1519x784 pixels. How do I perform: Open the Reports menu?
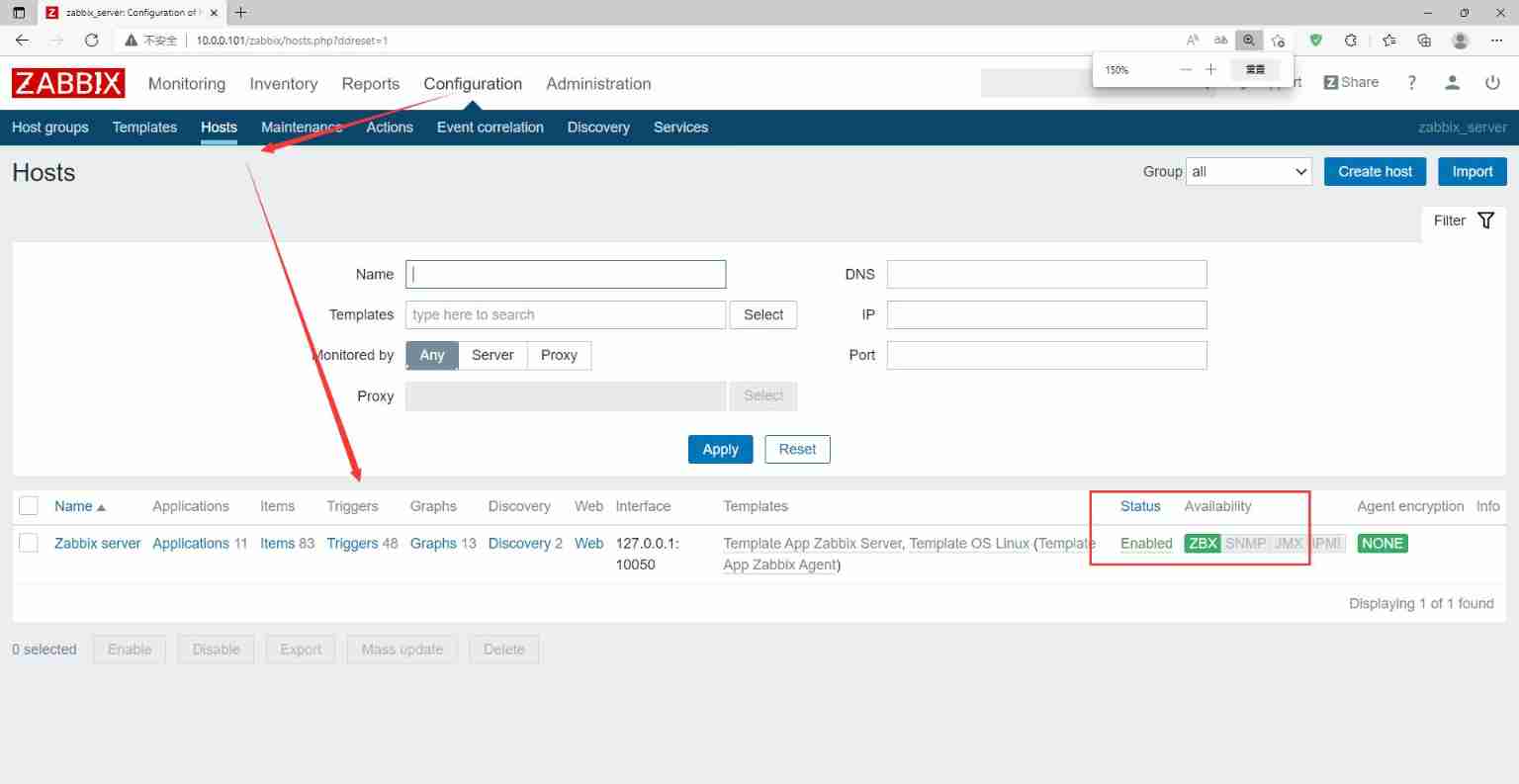[x=371, y=84]
